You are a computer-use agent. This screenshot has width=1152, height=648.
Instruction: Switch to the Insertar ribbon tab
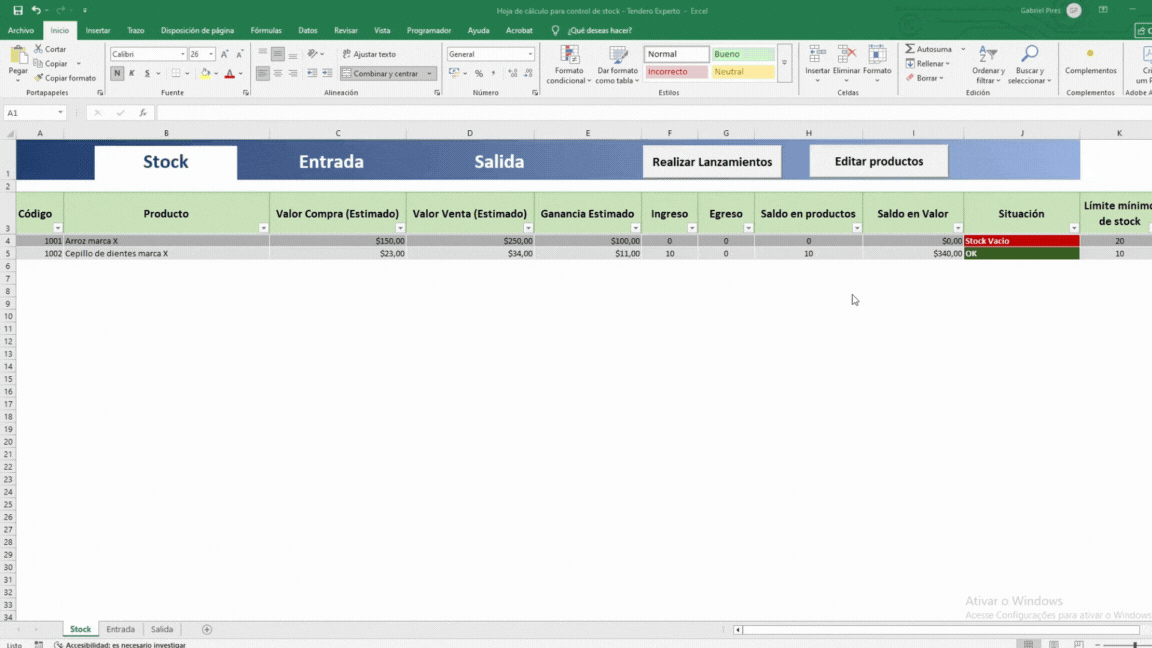coord(98,30)
